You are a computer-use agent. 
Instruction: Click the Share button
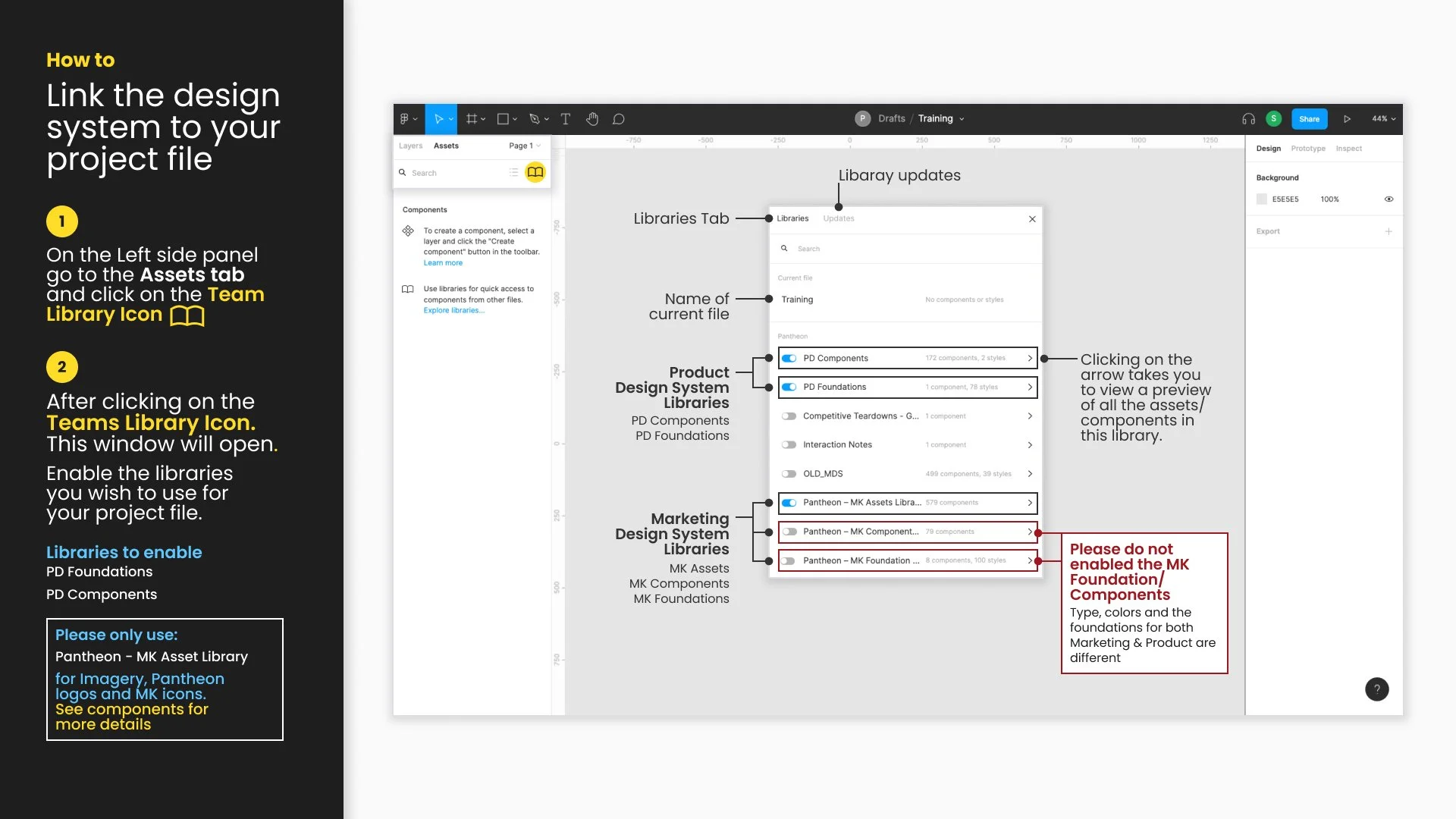click(1309, 119)
